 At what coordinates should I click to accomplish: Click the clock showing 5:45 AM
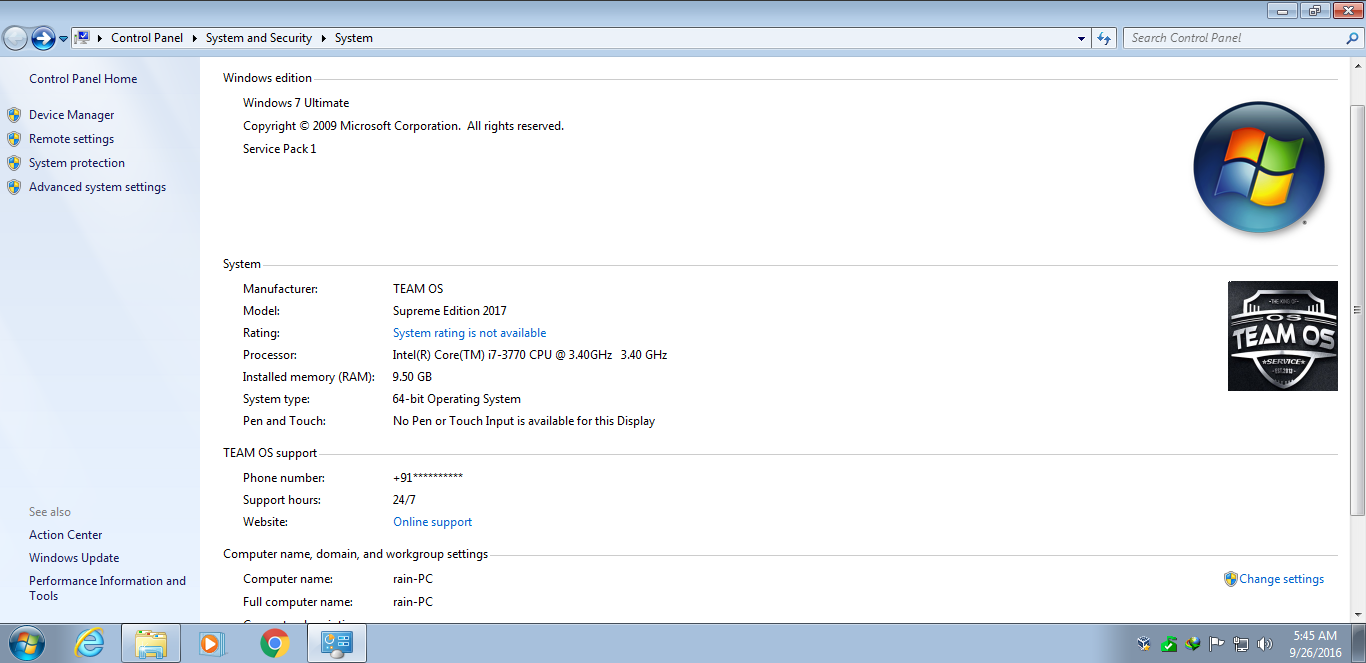point(1315,636)
